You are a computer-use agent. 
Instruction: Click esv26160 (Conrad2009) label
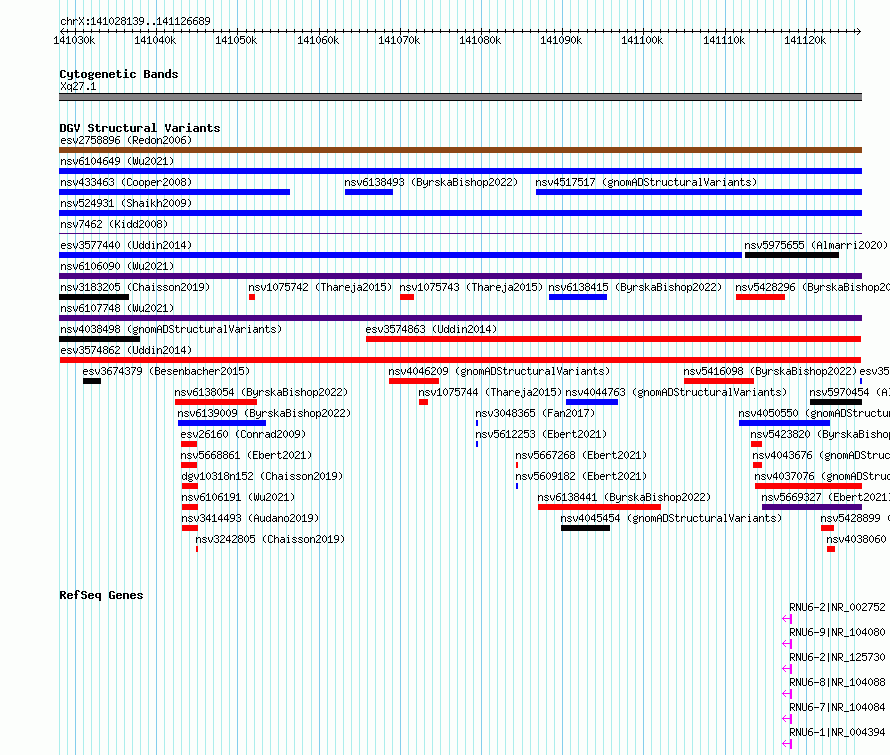tap(243, 434)
